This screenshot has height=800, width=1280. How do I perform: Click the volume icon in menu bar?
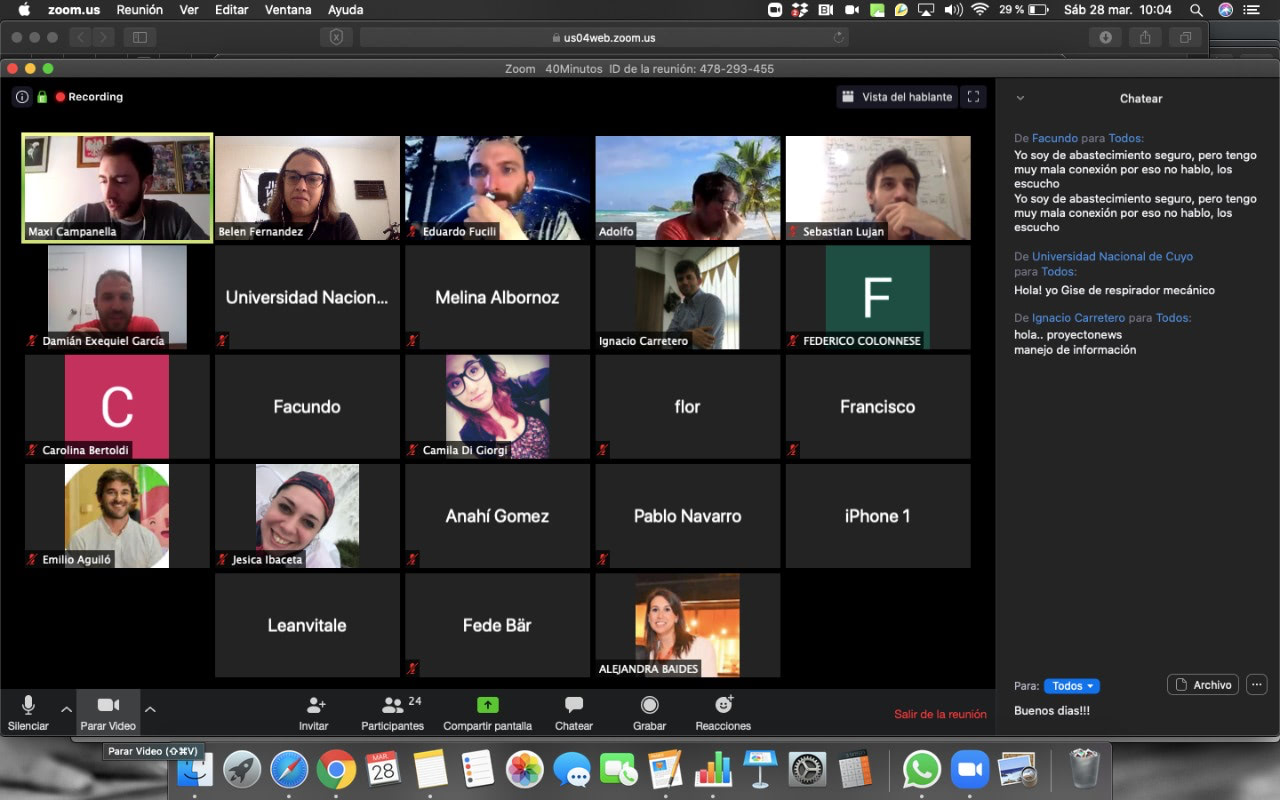click(x=953, y=10)
